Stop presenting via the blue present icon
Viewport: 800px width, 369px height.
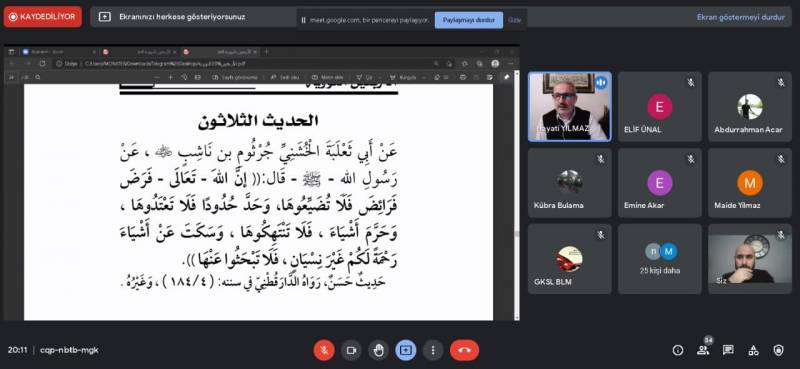[x=406, y=350]
